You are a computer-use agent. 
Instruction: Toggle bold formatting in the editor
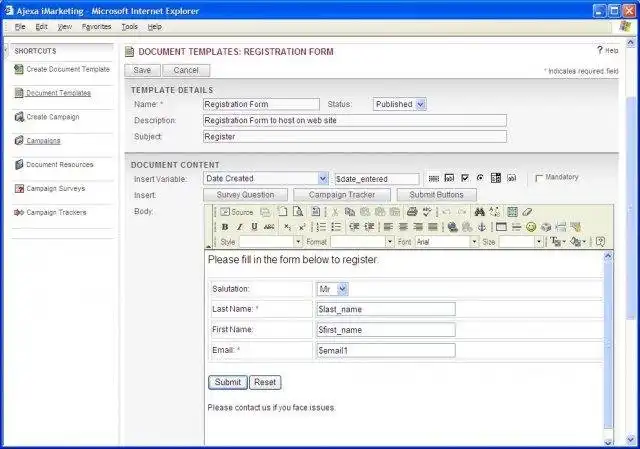coord(224,227)
